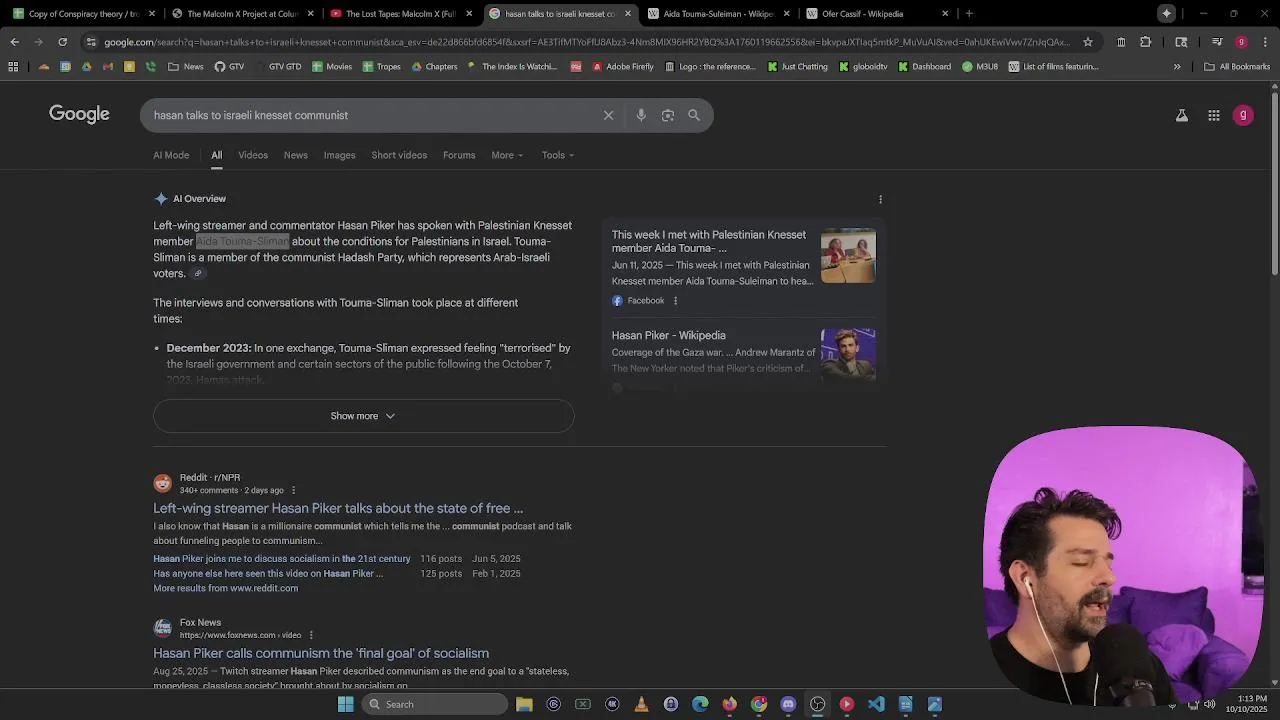The image size is (1280, 720).
Task: Open All Bookmarks folder
Action: click(x=1237, y=67)
